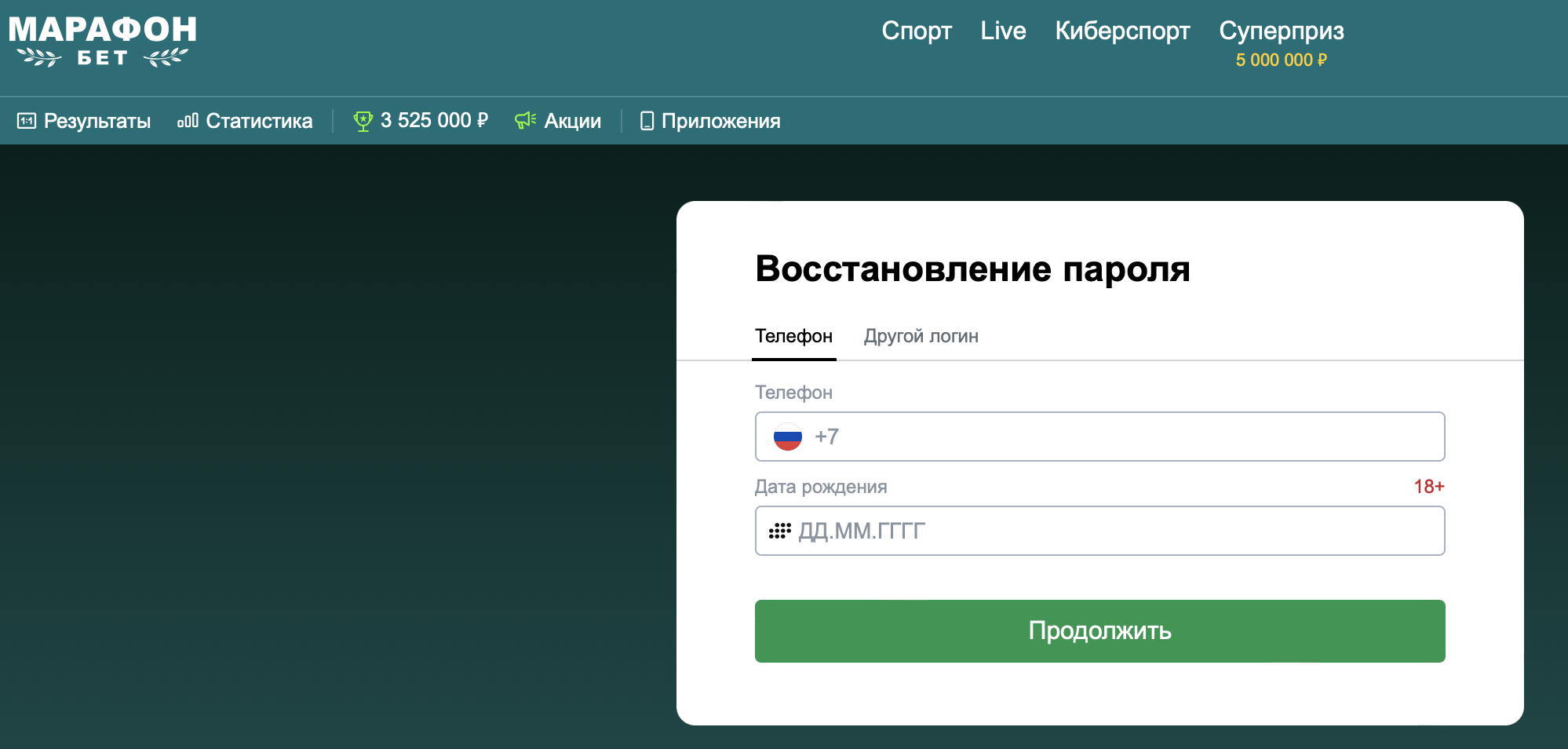
Task: Click the bar chart icon beside Статистика
Action: point(188,121)
